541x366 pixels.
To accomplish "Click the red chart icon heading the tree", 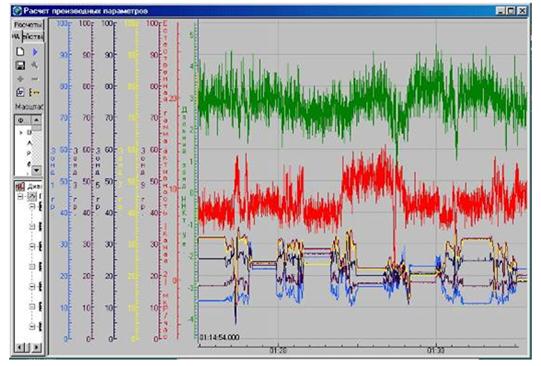I will pos(20,187).
